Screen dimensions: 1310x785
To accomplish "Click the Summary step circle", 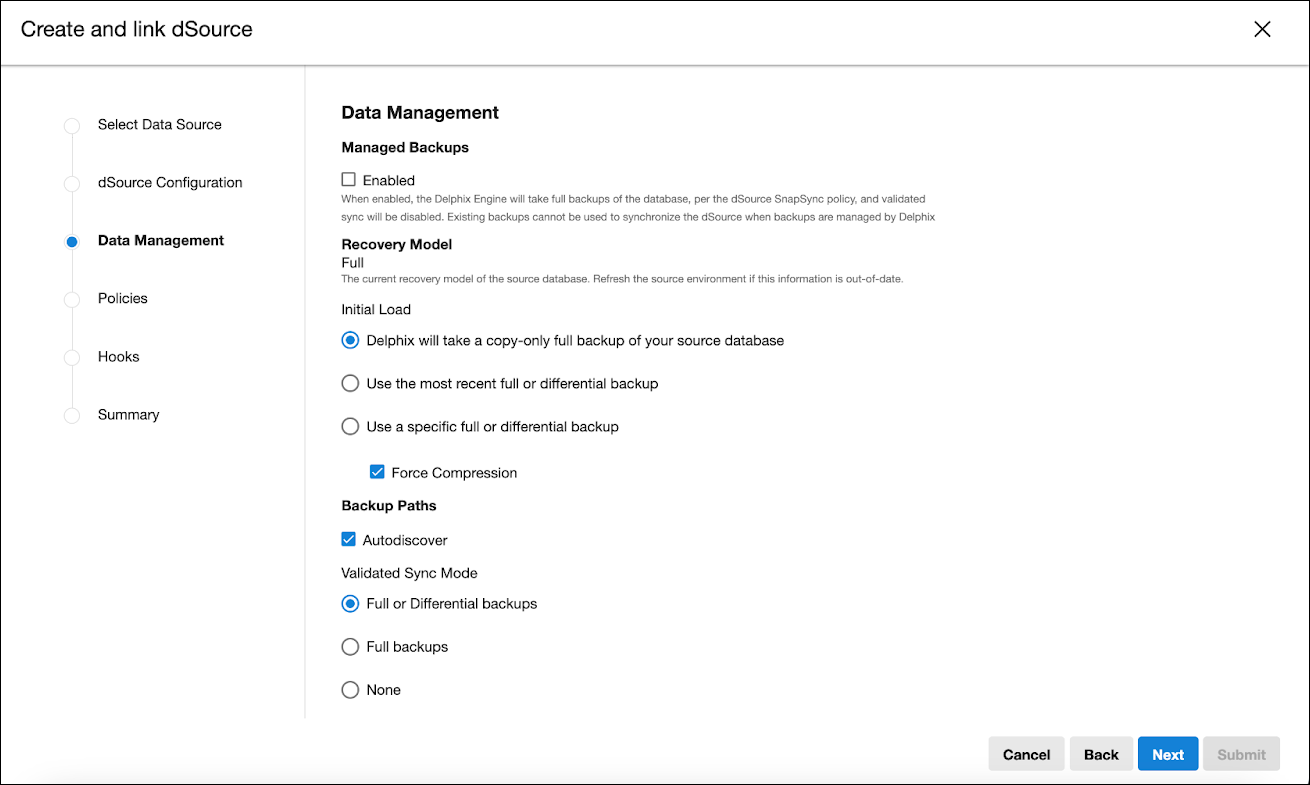I will pos(72,416).
